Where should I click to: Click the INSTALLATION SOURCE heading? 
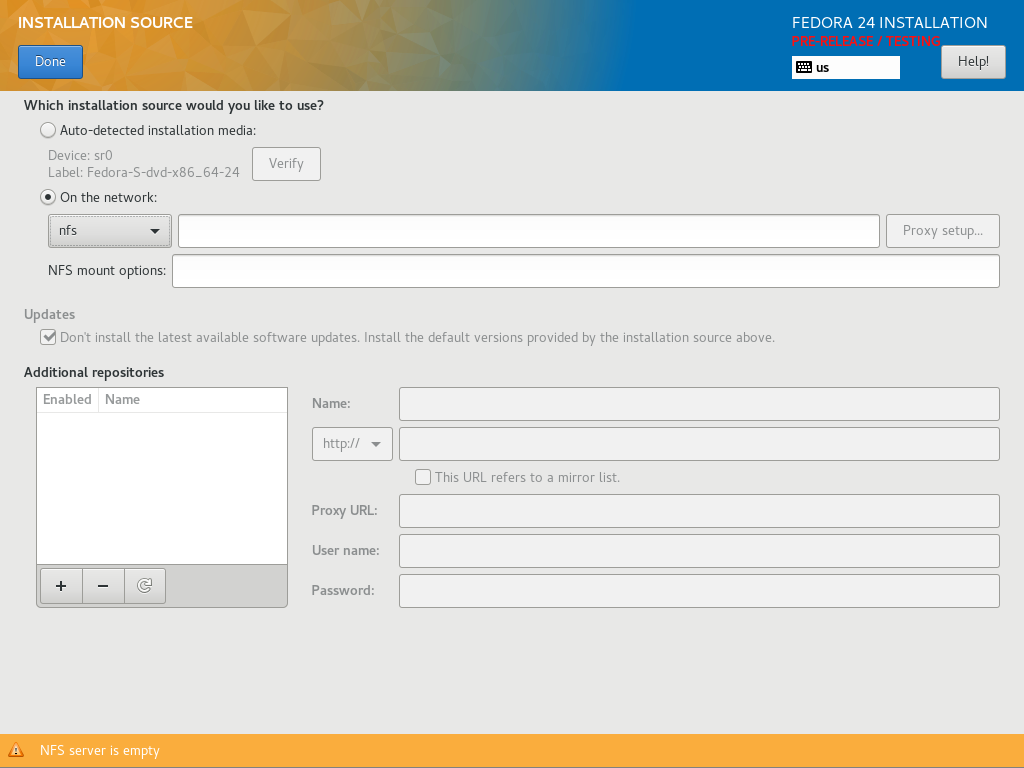[x=105, y=23]
